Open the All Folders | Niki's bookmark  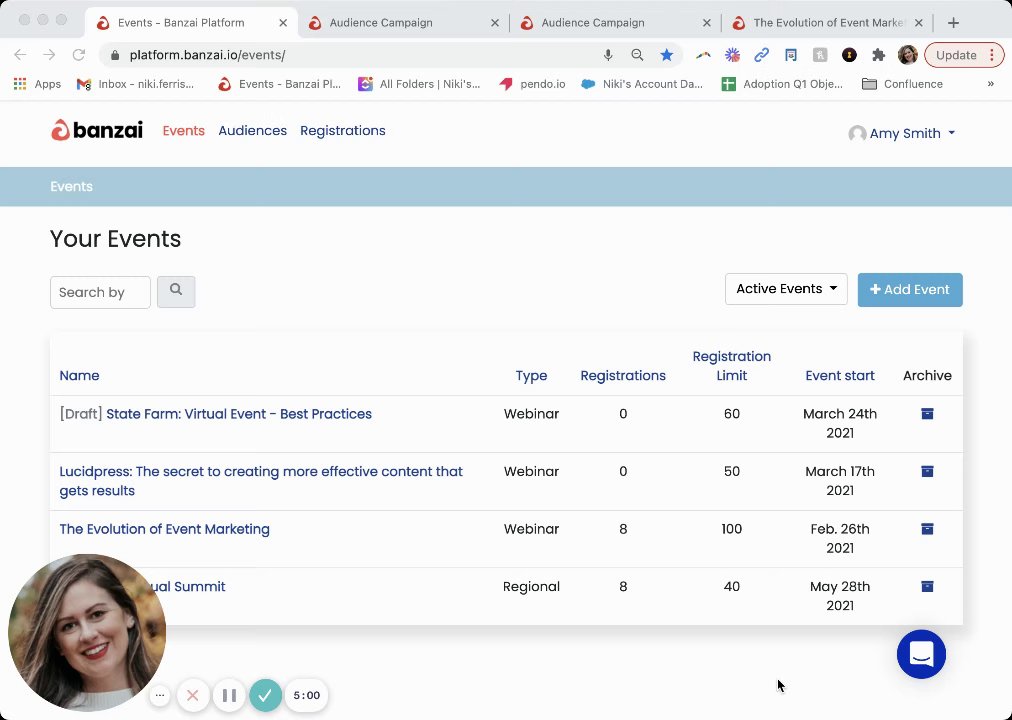420,84
